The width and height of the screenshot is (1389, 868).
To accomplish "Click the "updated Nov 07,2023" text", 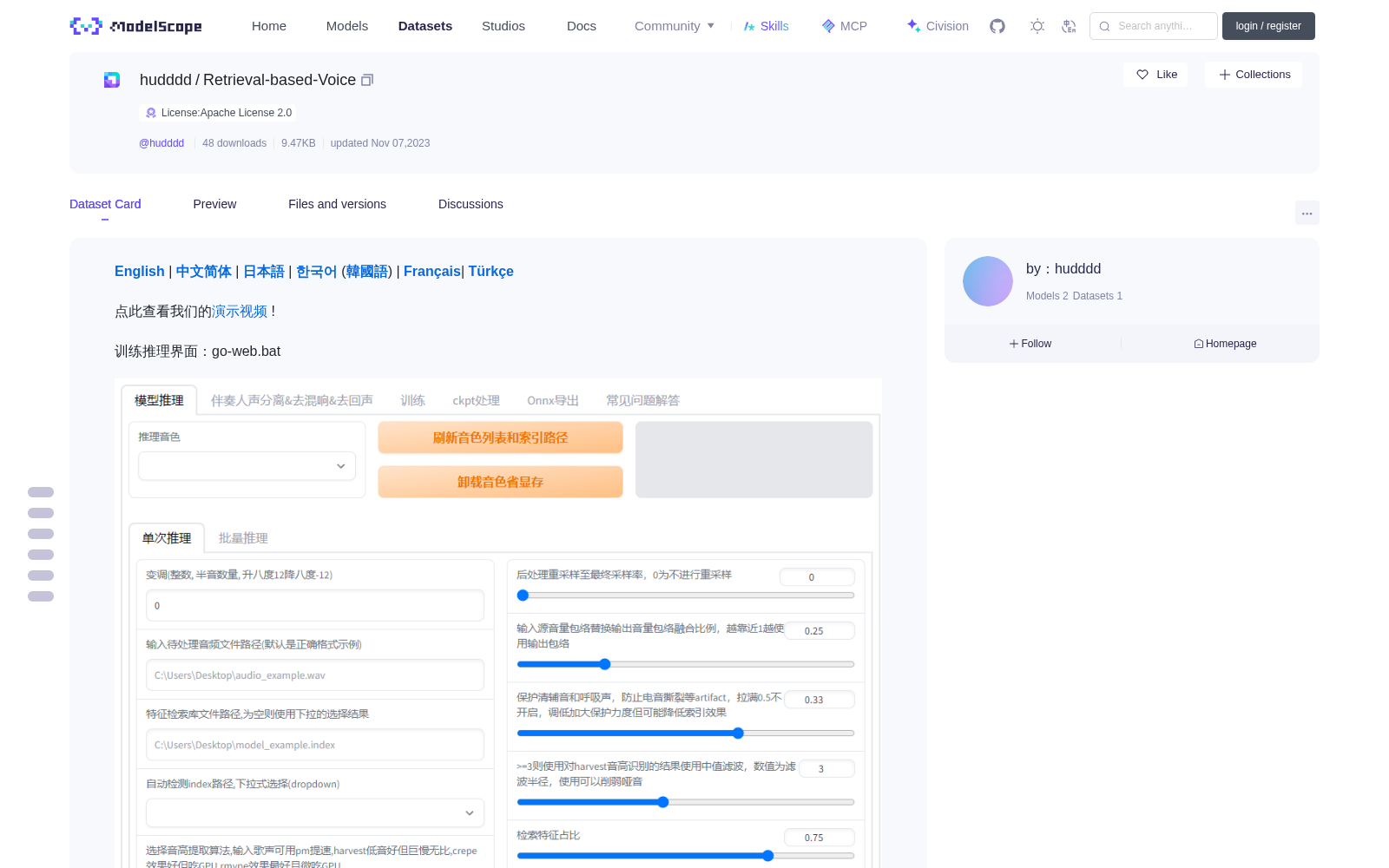I will [x=380, y=143].
